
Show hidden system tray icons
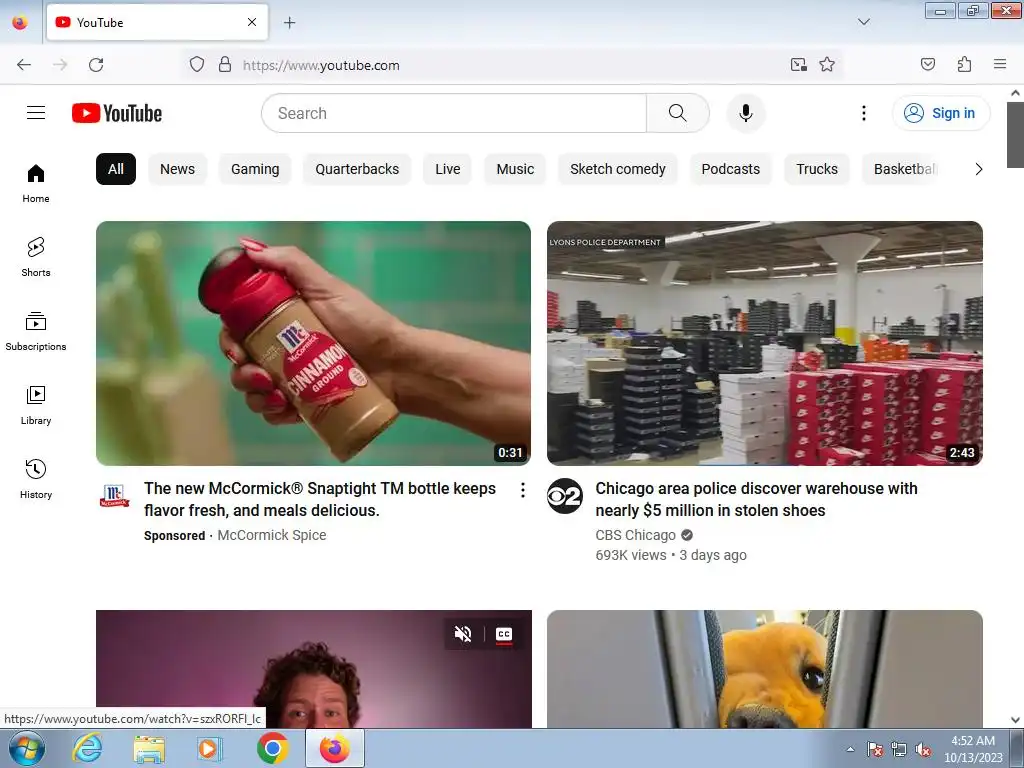click(x=850, y=749)
